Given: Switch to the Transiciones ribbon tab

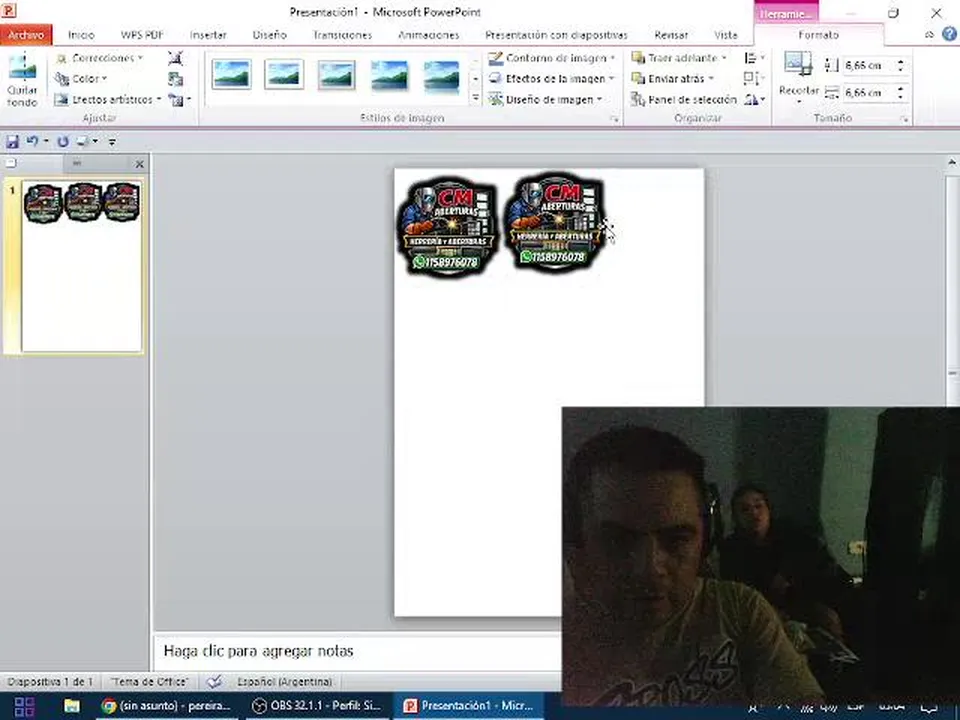Looking at the screenshot, I should [x=342, y=35].
